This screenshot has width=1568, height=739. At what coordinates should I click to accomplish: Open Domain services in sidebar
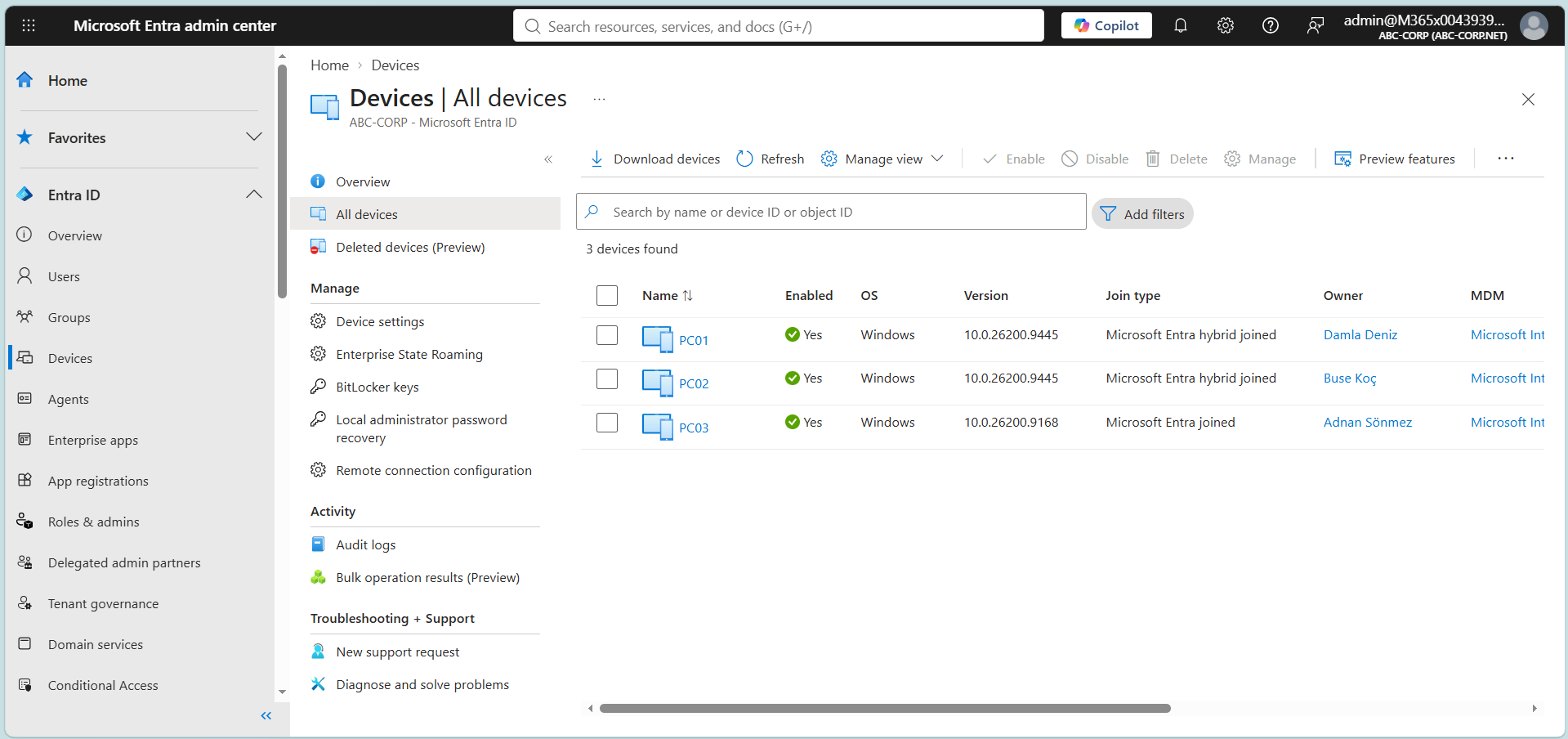point(95,644)
